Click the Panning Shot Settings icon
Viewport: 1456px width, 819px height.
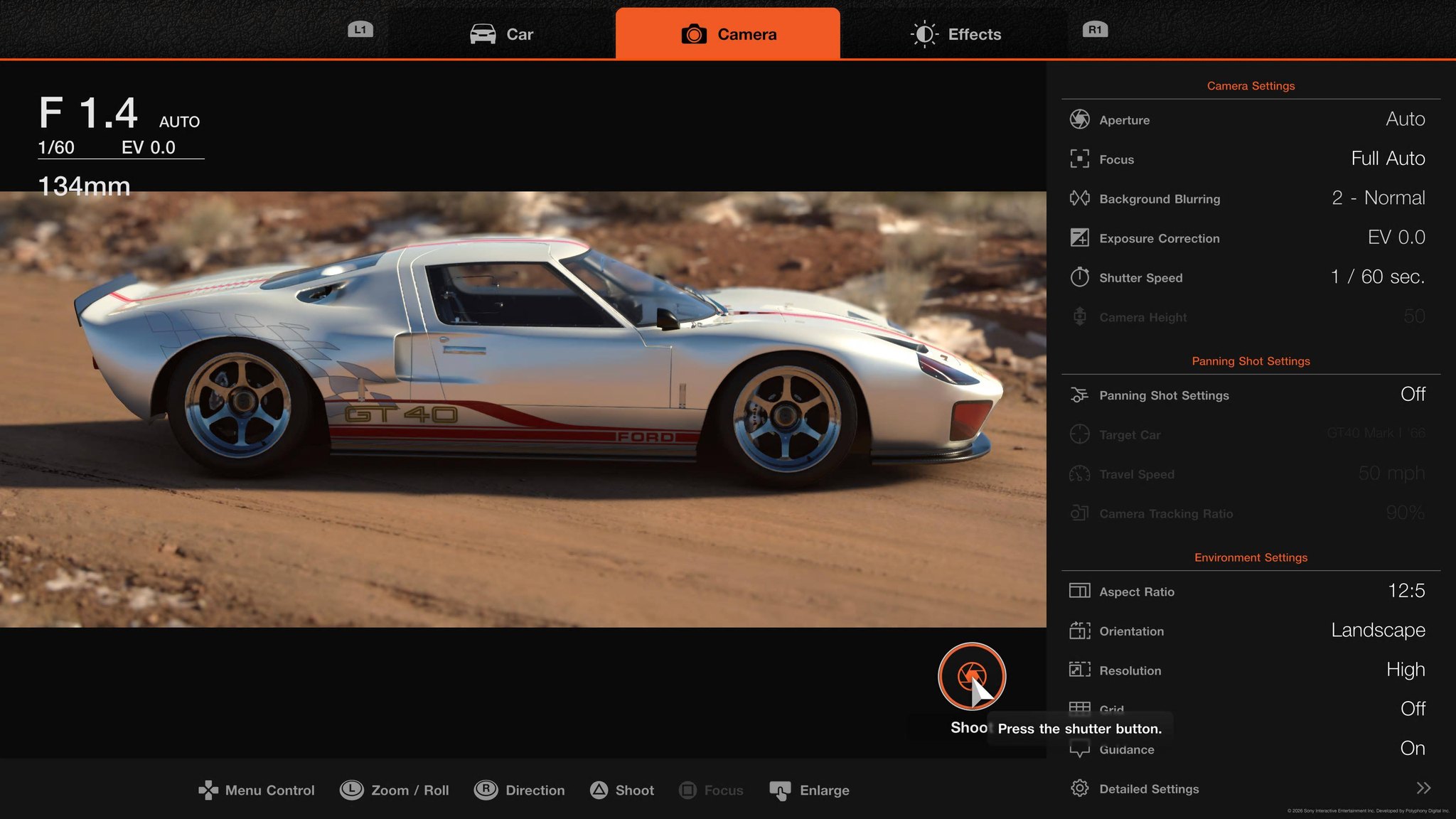pyautogui.click(x=1079, y=395)
